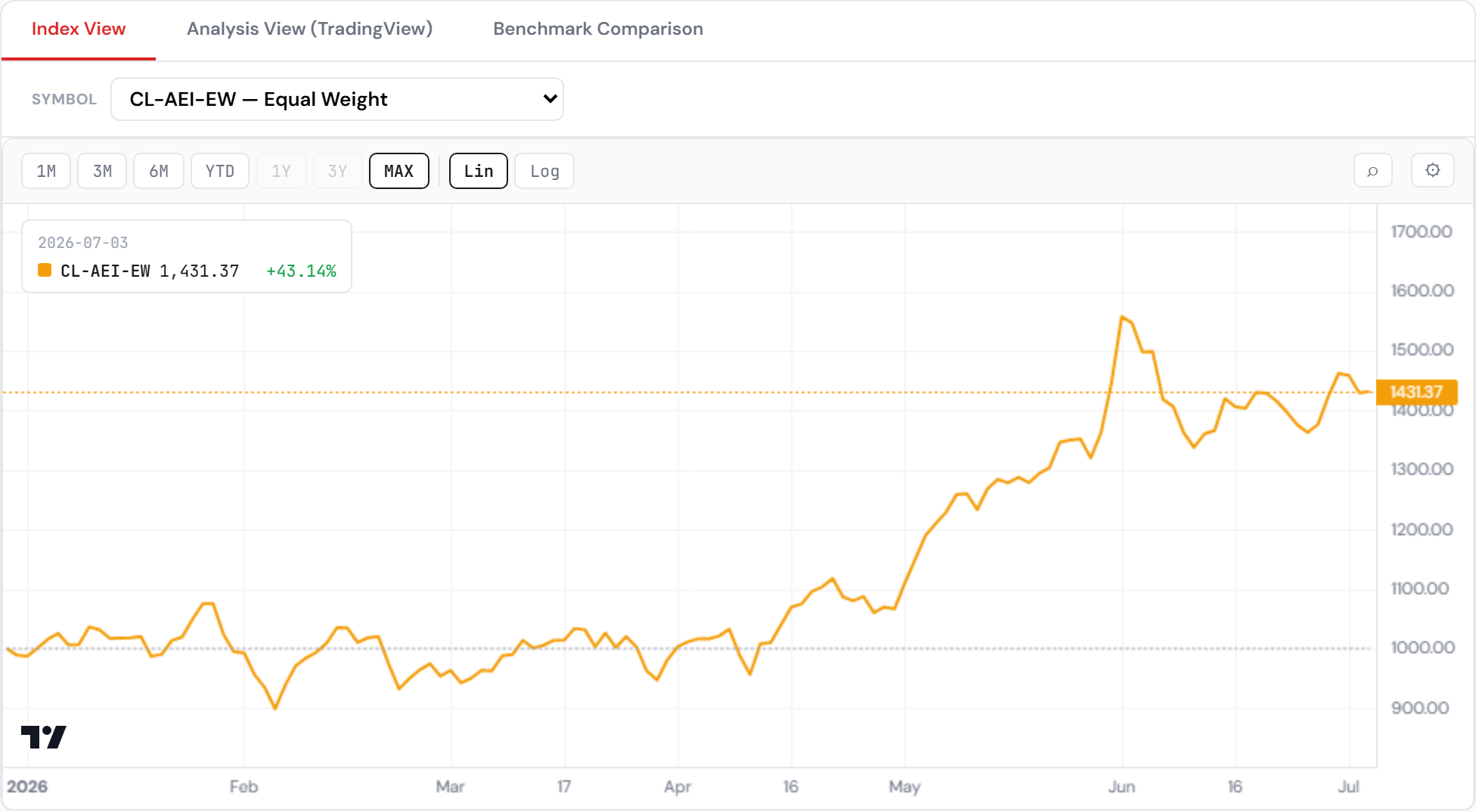The height and width of the screenshot is (812, 1476).
Task: Expand the CL-AEI-EW Equal Weight symbol dropdown
Action: [337, 99]
